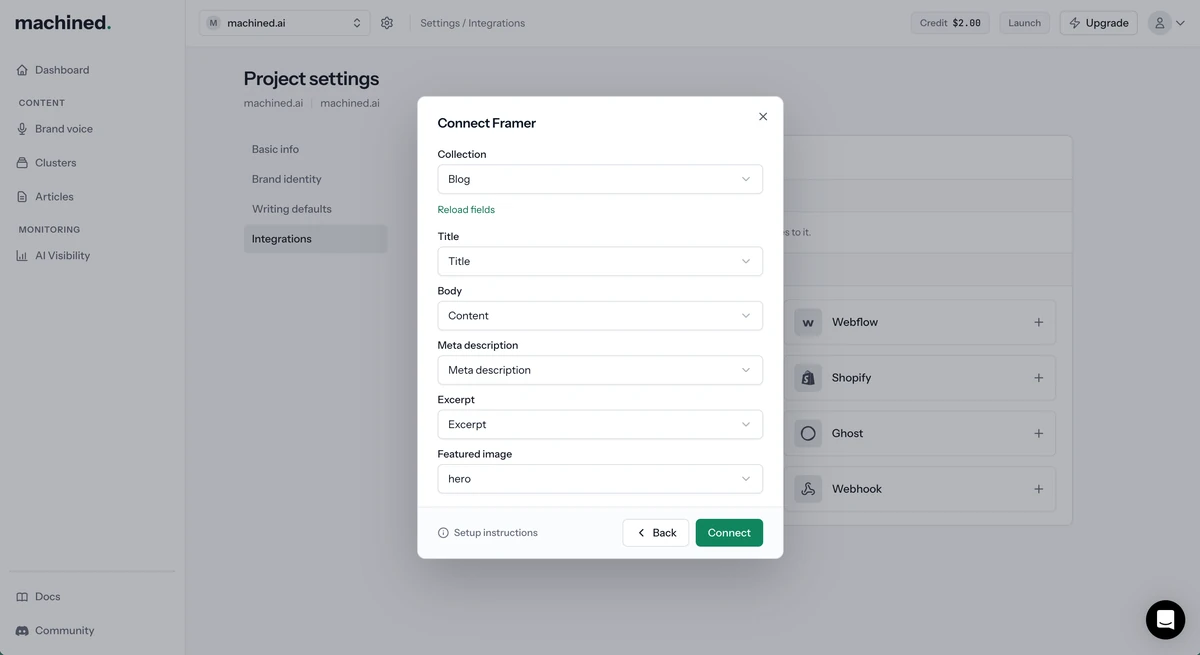The width and height of the screenshot is (1200, 655).
Task: Open the chat support widget
Action: click(x=1165, y=620)
